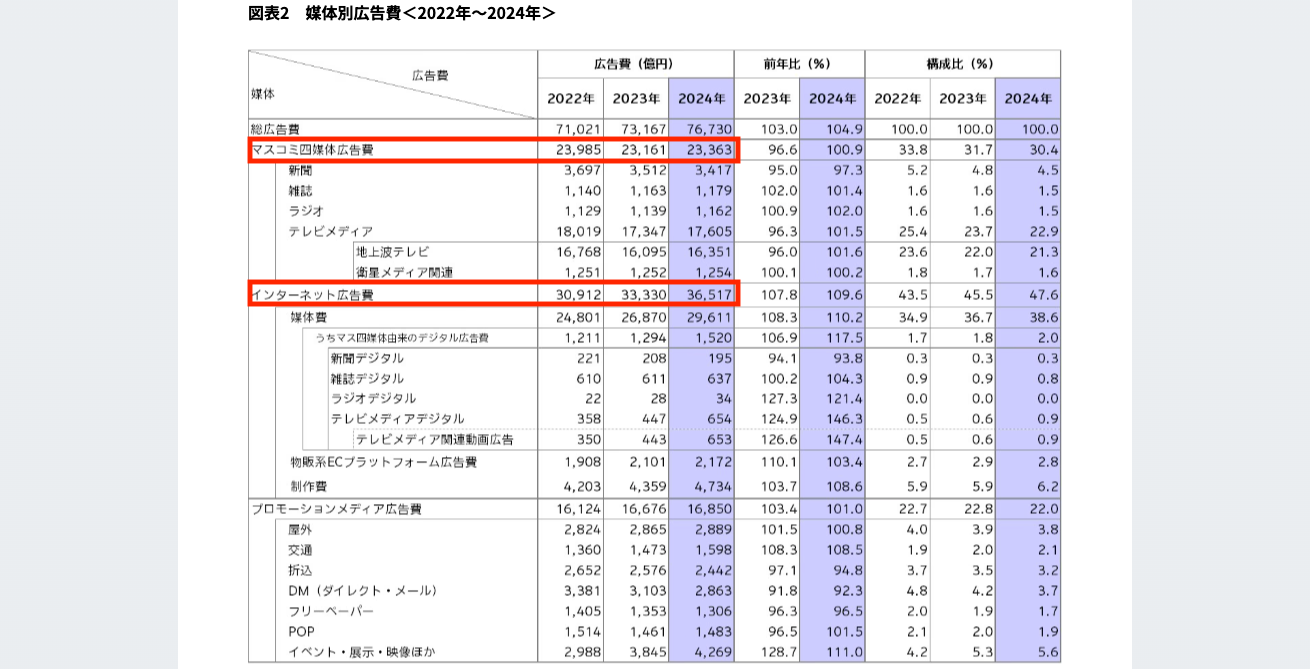1310x669 pixels.
Task: Click the 媒体費 row label
Action: pyautogui.click(x=309, y=317)
